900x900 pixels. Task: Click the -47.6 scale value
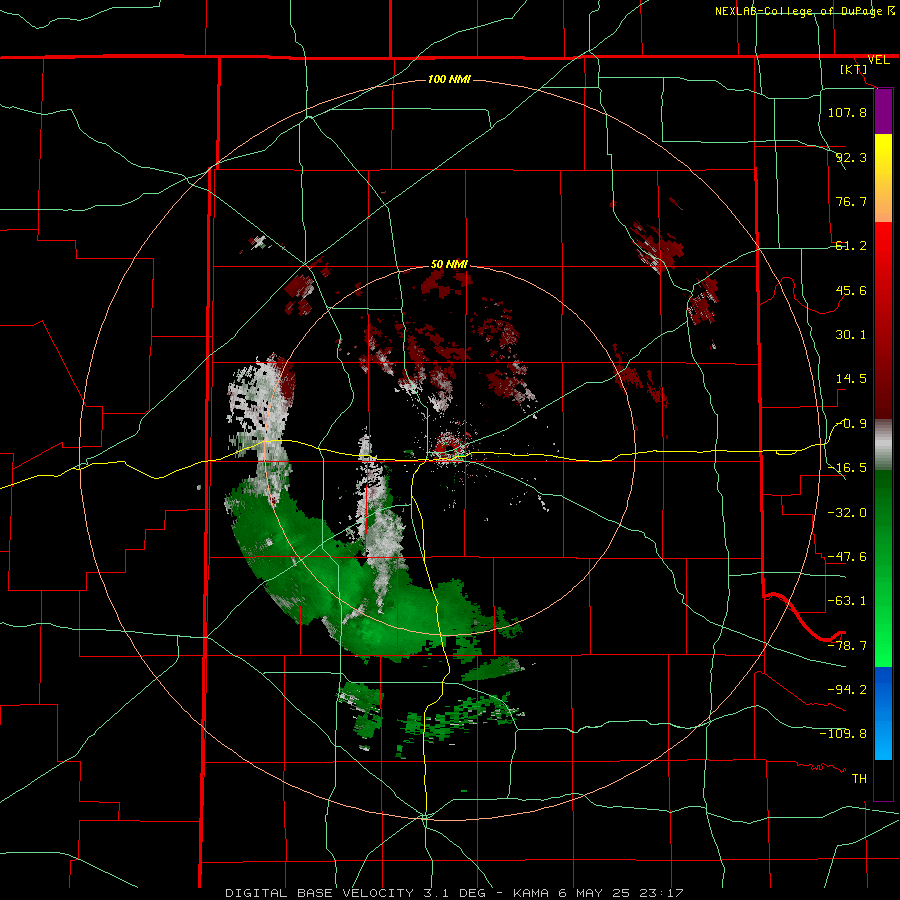pyautogui.click(x=847, y=557)
